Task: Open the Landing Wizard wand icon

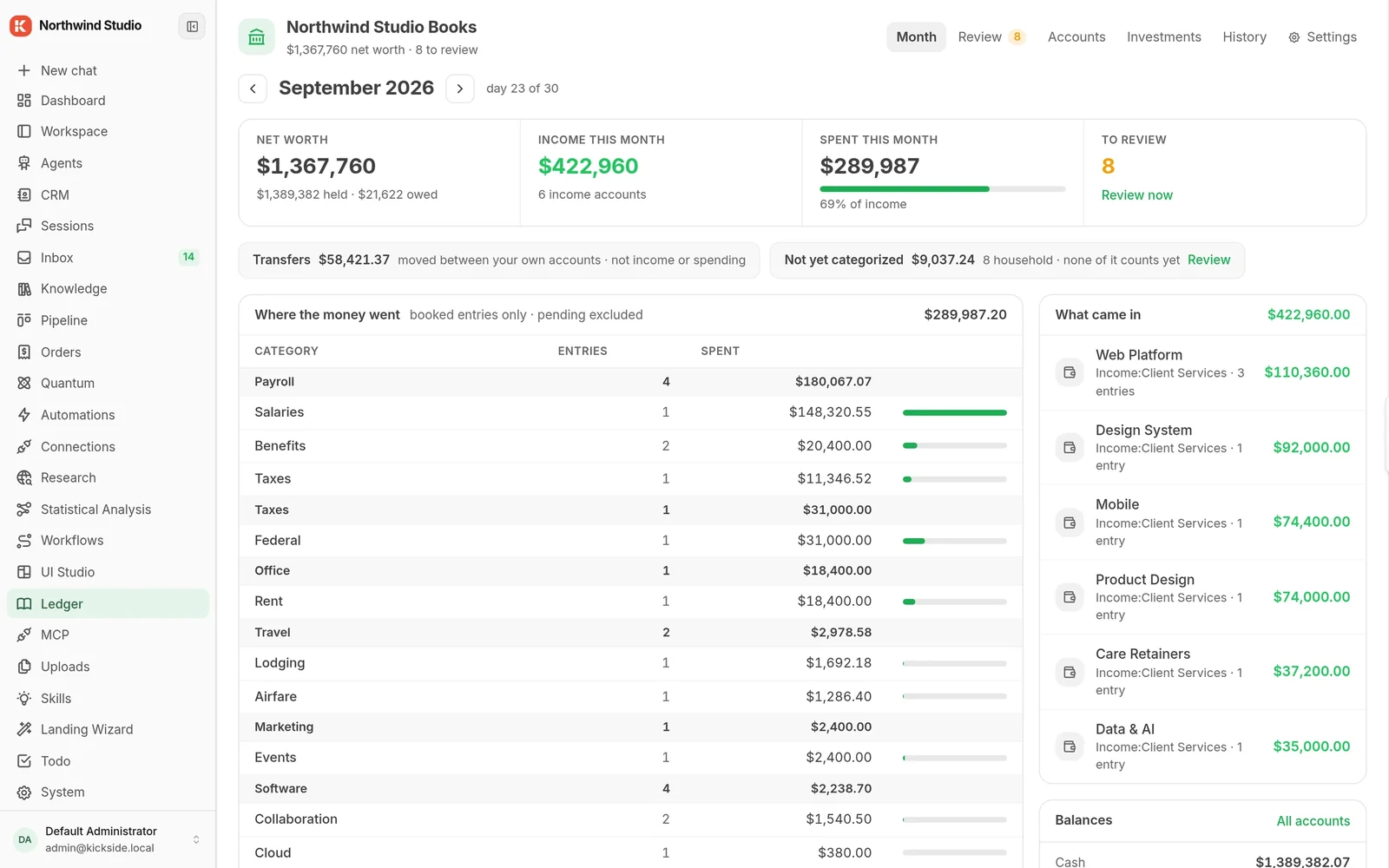Action: (24, 730)
